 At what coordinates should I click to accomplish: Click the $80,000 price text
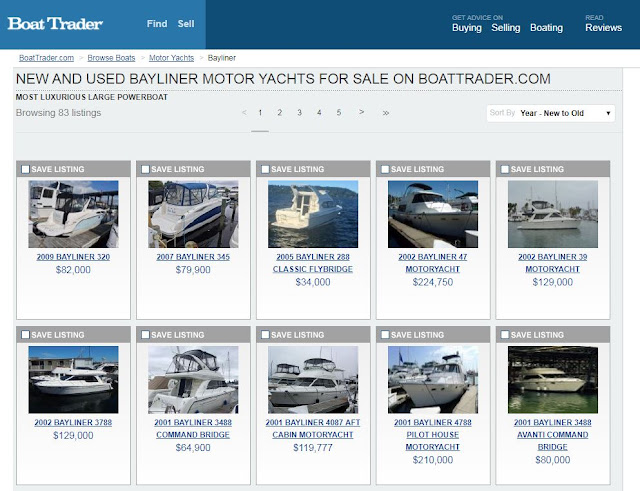coord(553,460)
